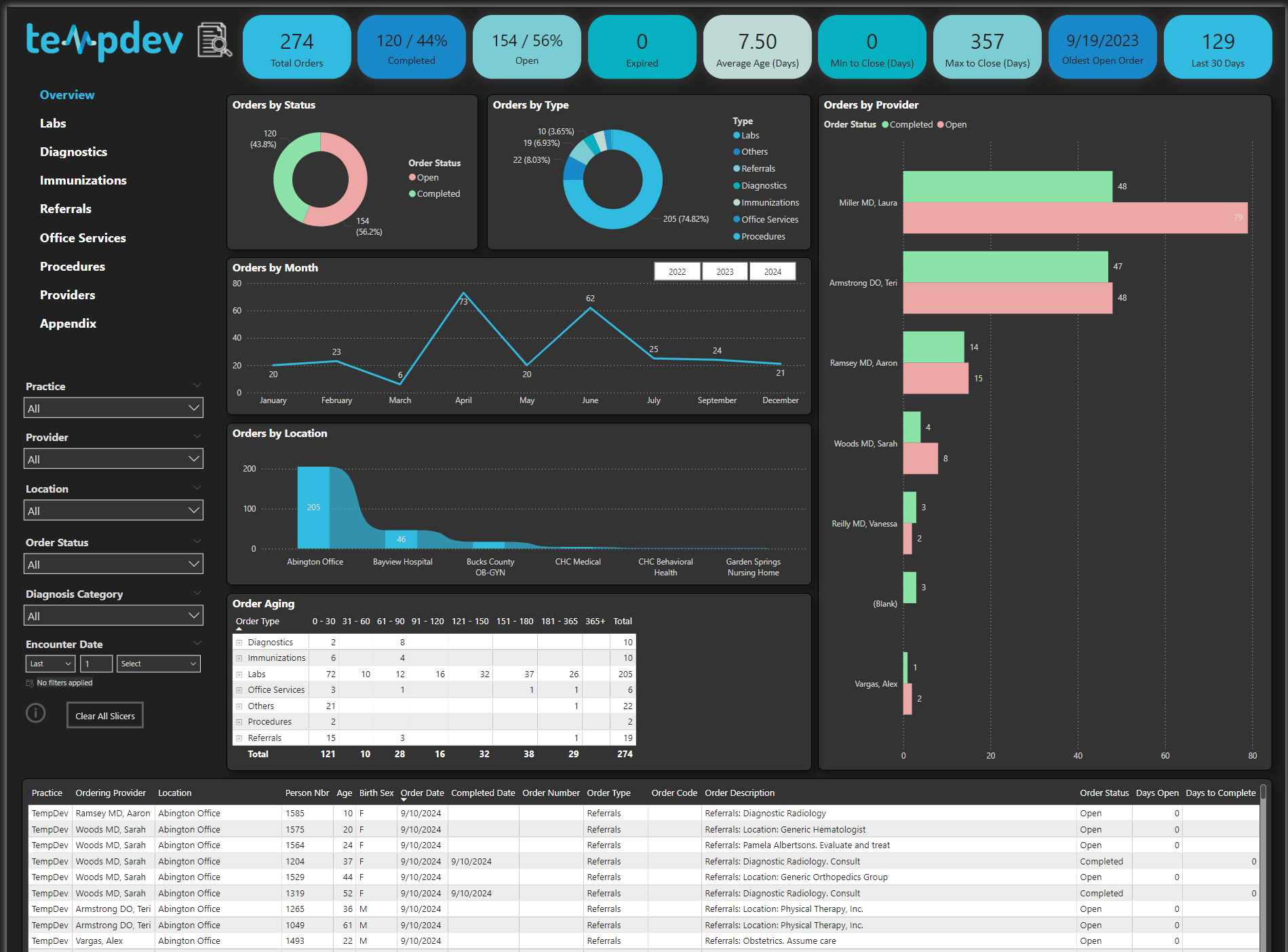Select the 2024 year button in Orders by Month
This screenshot has height=952, width=1288.
click(773, 271)
